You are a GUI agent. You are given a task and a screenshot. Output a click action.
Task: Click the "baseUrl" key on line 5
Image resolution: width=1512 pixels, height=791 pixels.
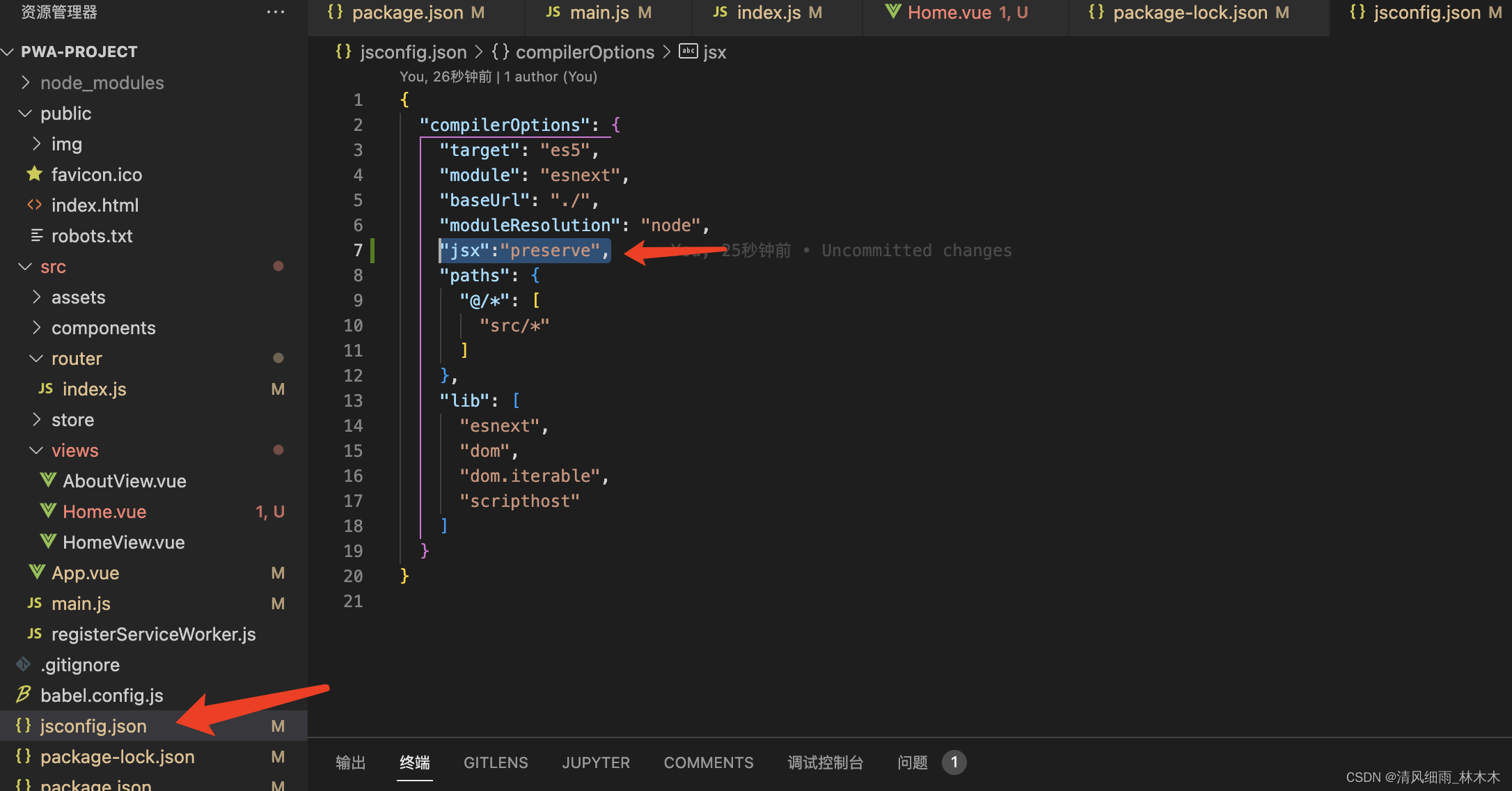pos(485,200)
